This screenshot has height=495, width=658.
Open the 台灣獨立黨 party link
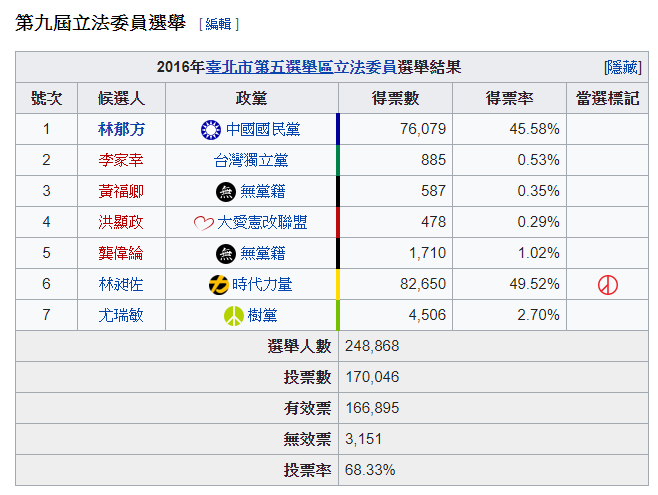(x=251, y=161)
